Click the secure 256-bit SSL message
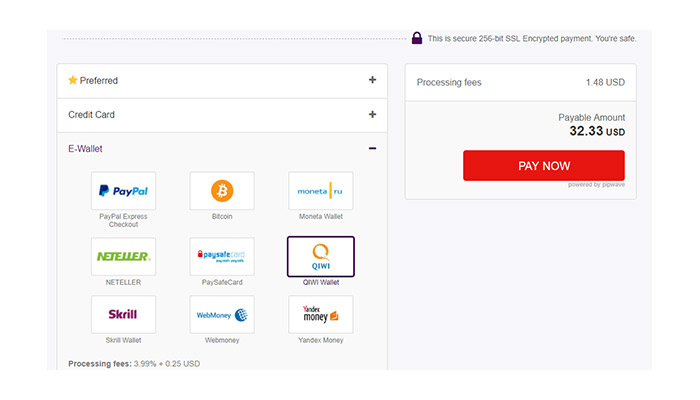The width and height of the screenshot is (700, 400). [532, 38]
